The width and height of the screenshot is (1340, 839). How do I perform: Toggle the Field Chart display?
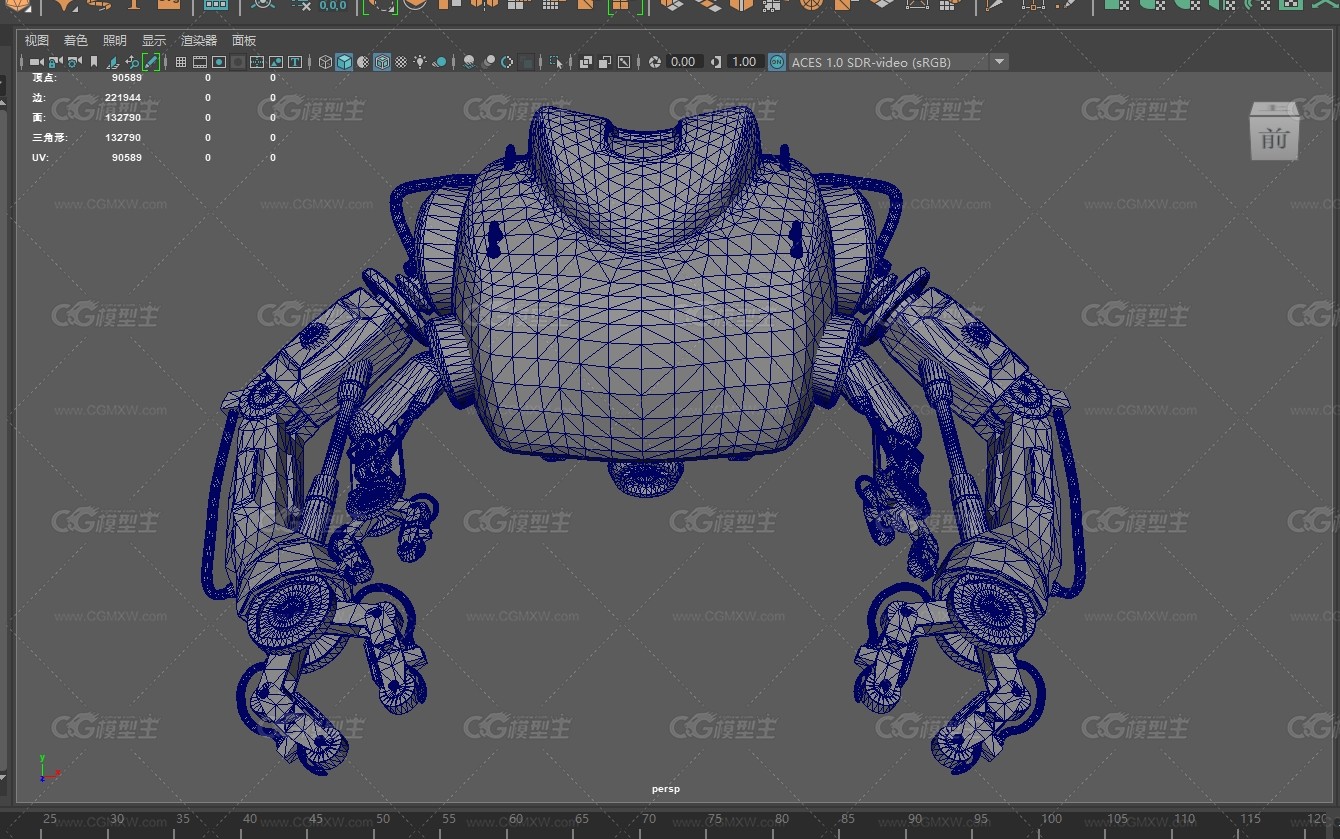click(257, 62)
